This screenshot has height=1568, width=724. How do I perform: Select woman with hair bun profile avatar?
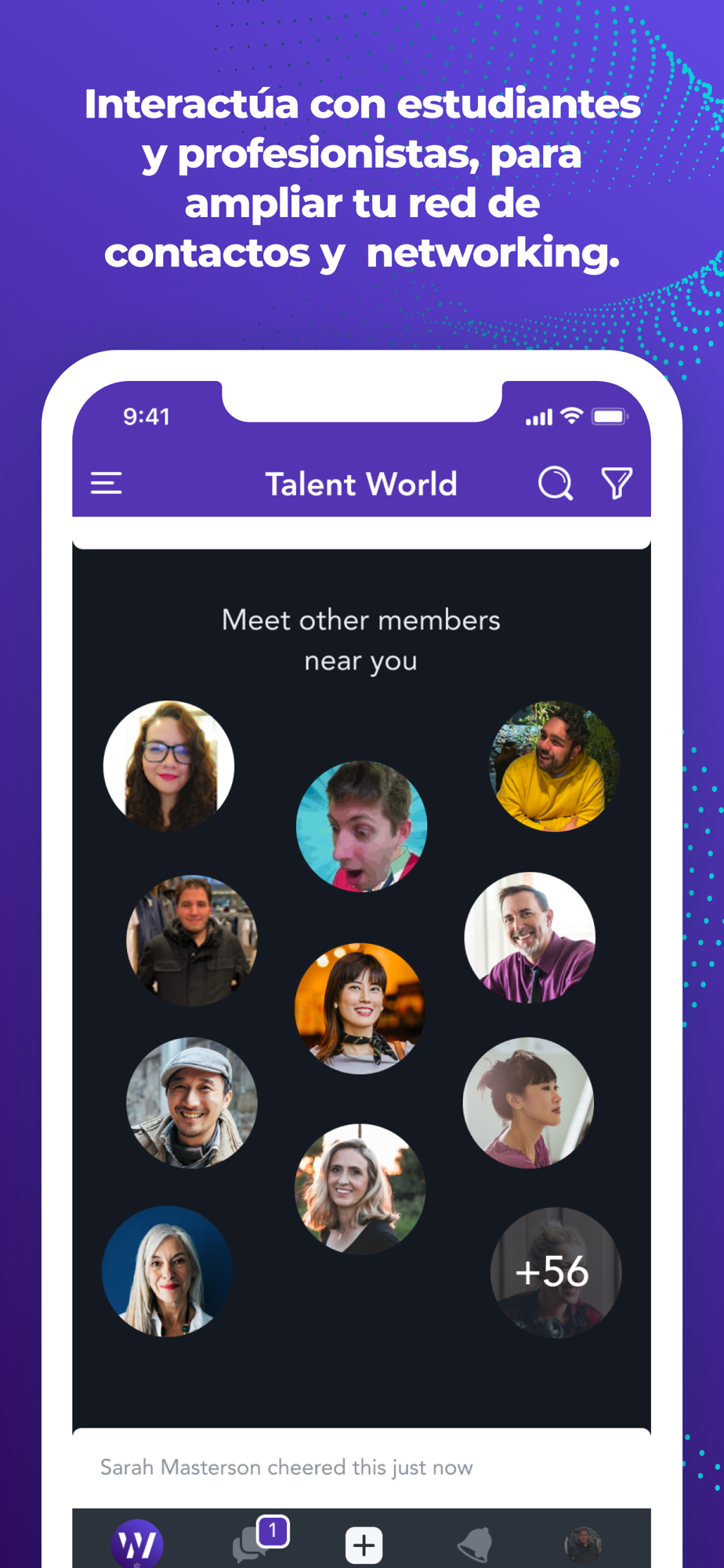528,1103
